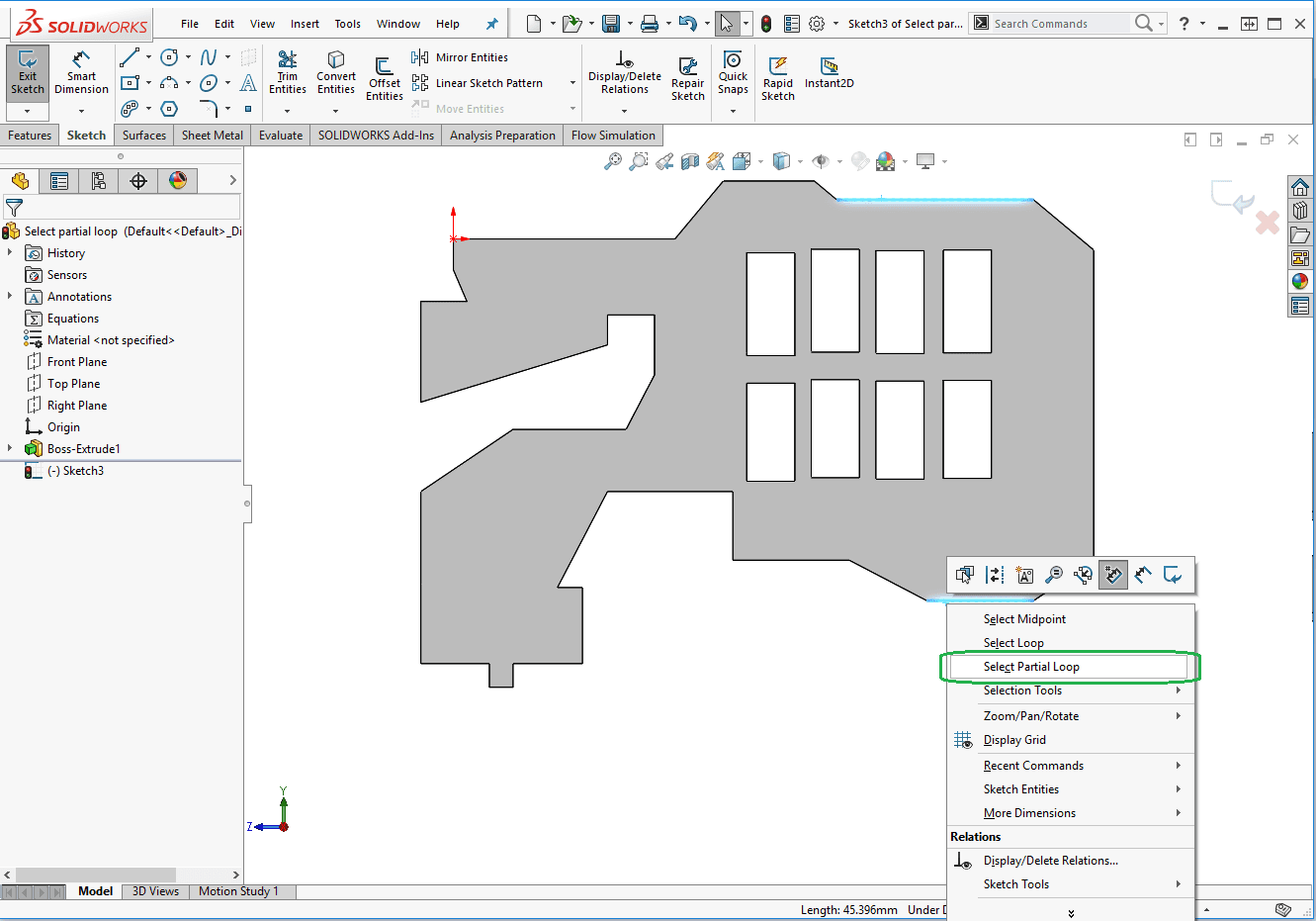This screenshot has width=1316, height=921.
Task: Open the Motion Study 1 tab
Action: point(238,891)
